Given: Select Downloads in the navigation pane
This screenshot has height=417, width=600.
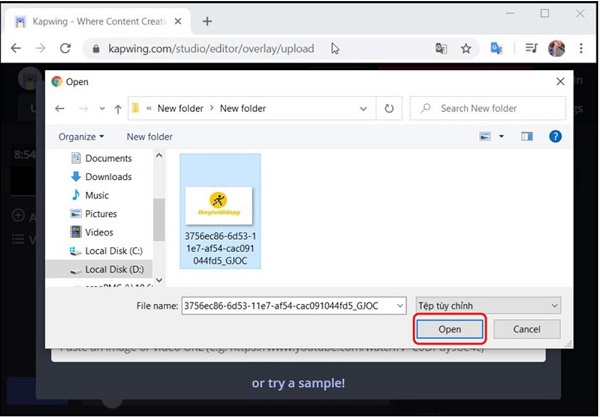Looking at the screenshot, I should 108,177.
